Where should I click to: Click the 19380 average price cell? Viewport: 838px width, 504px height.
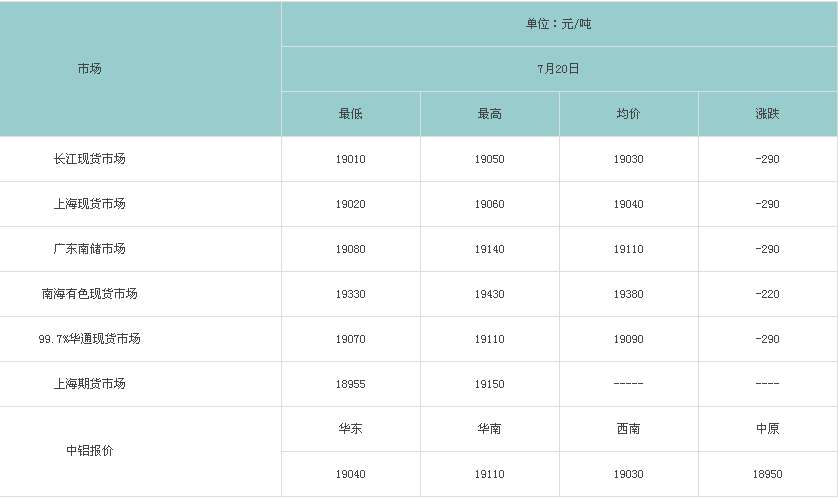point(628,294)
